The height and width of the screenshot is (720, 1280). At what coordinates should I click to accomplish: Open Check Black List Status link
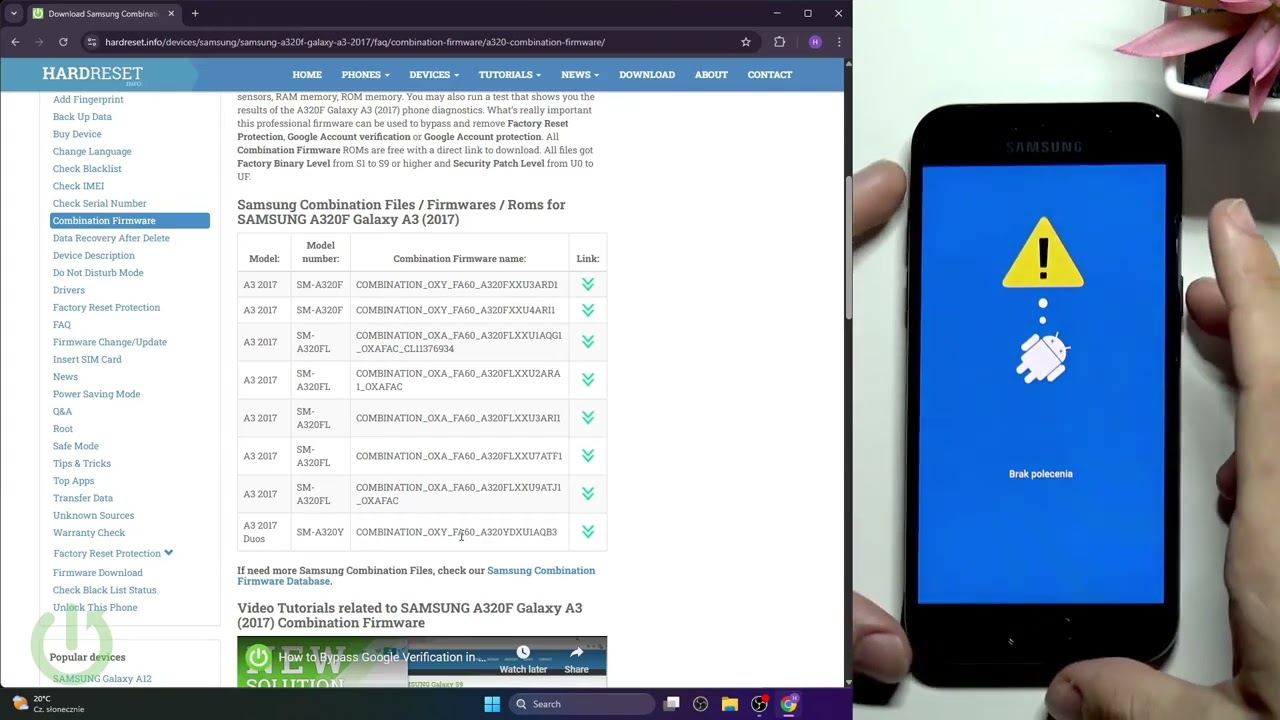pyautogui.click(x=105, y=590)
